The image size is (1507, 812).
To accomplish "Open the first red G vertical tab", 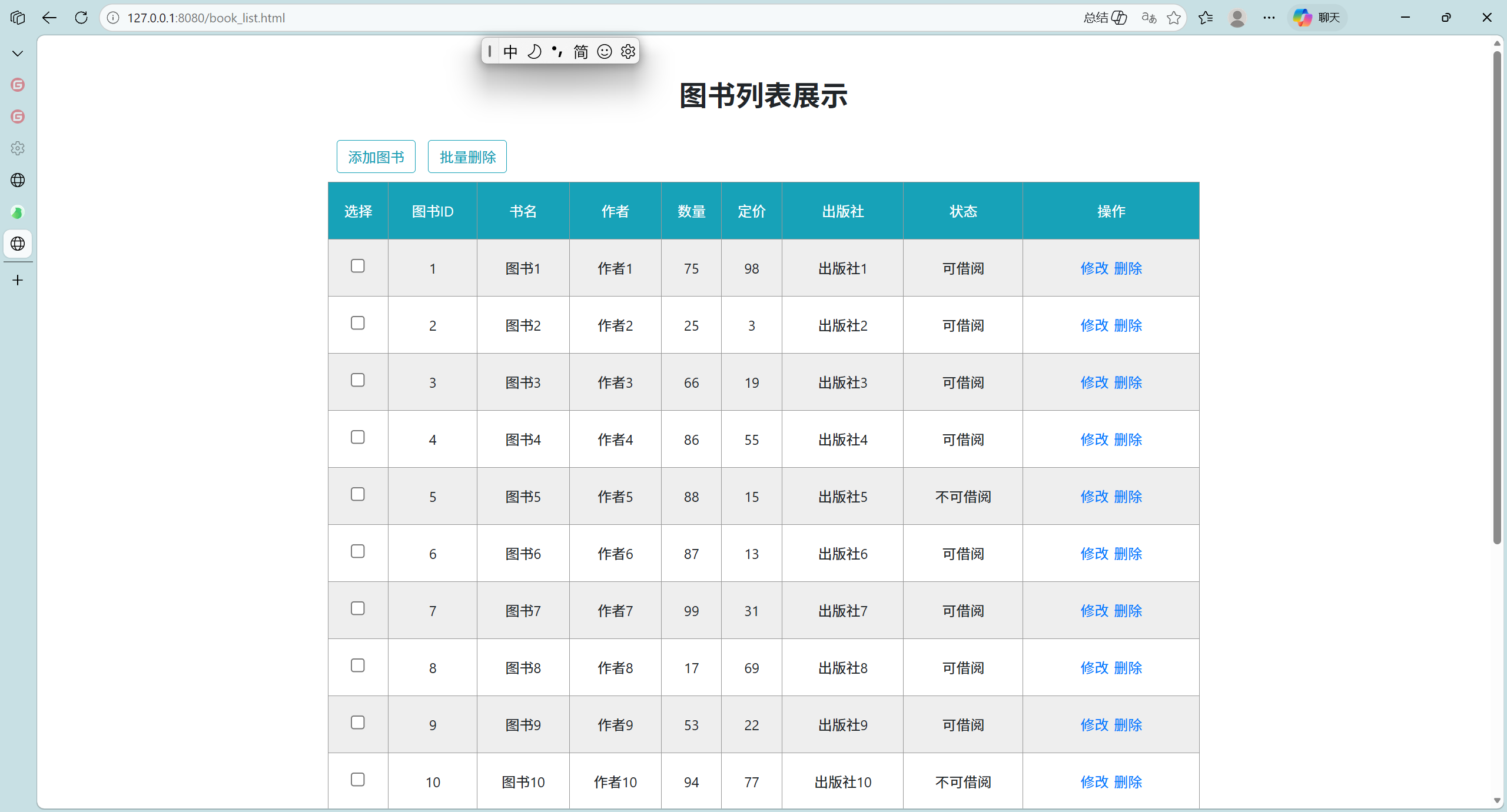I will (x=18, y=85).
